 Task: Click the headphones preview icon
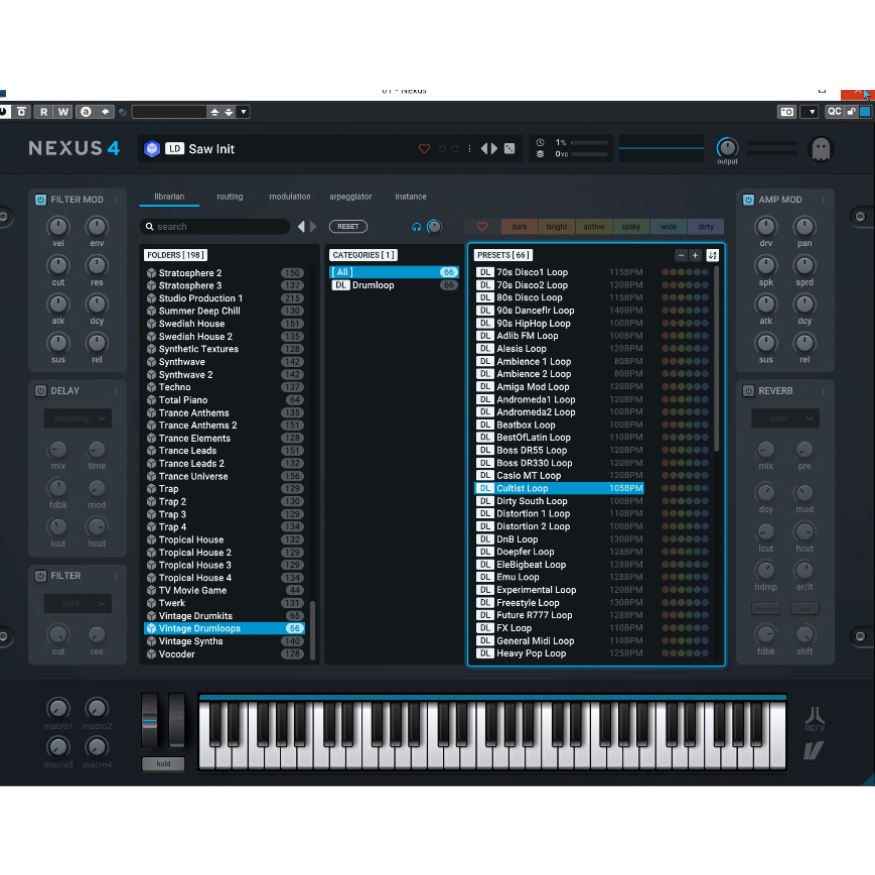pyautogui.click(x=417, y=227)
